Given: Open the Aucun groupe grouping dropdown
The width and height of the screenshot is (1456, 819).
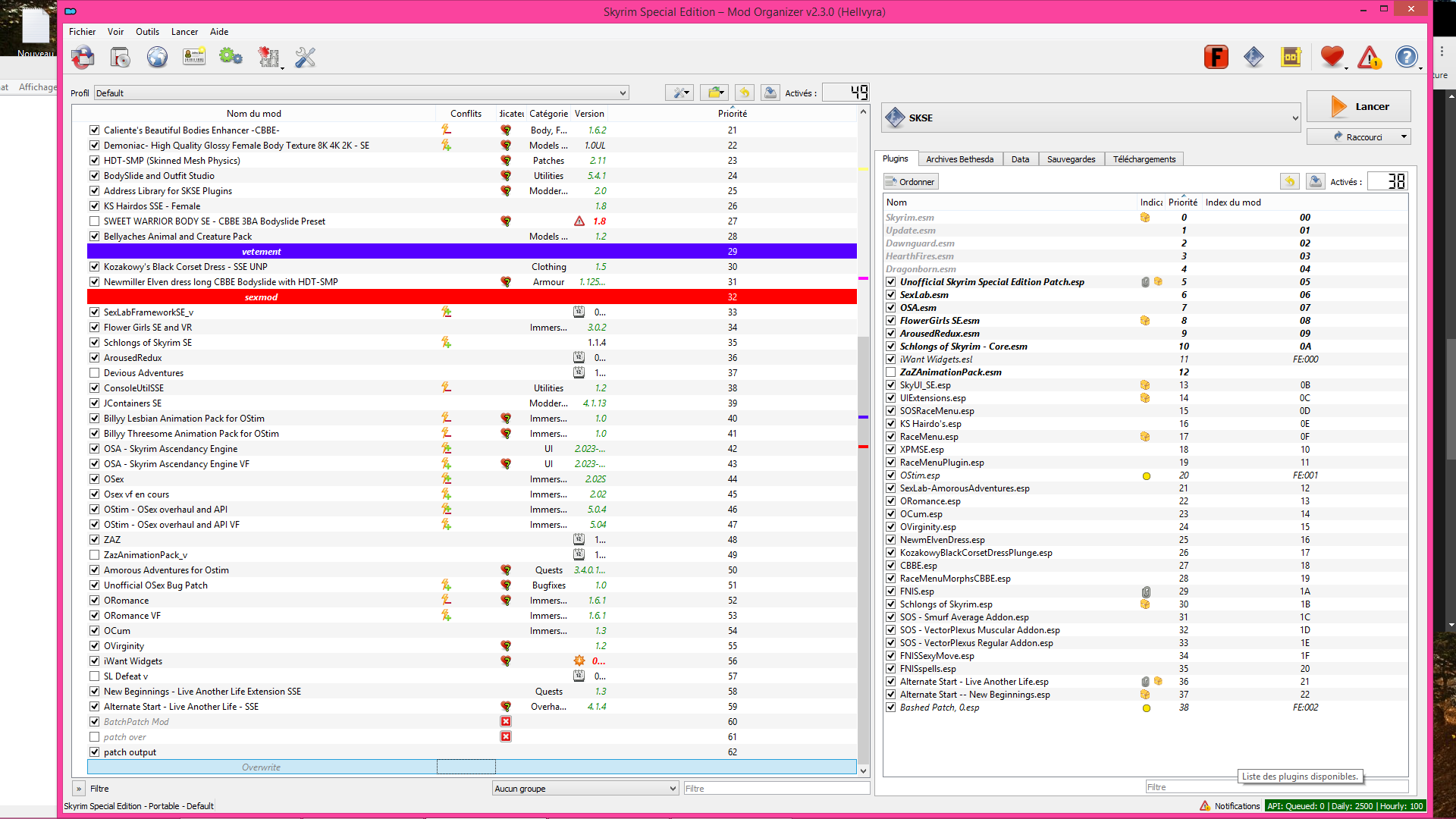Looking at the screenshot, I should [x=585, y=789].
